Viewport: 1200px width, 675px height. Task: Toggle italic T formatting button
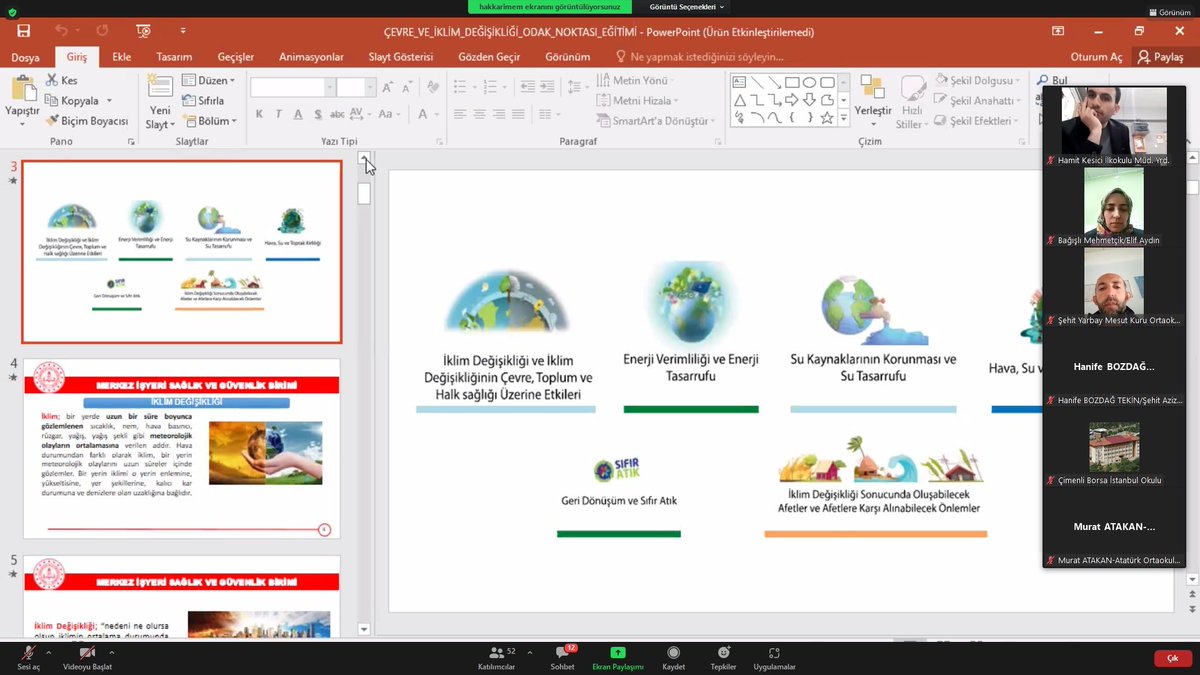(x=278, y=115)
